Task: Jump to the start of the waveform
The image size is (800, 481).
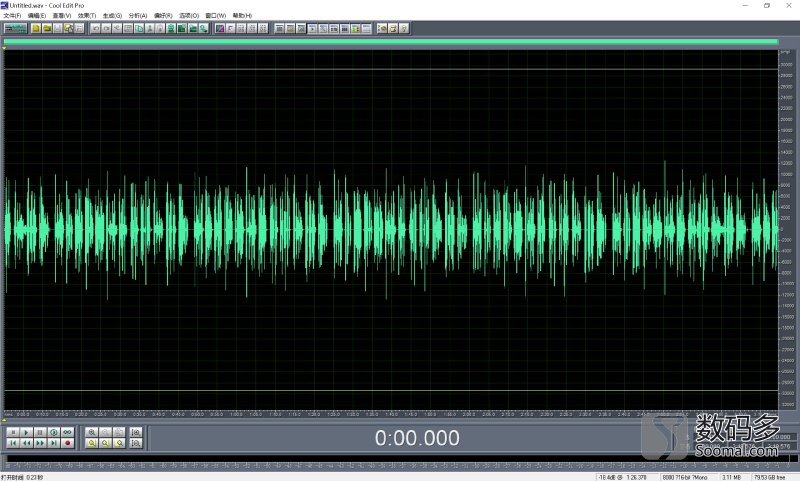Action: (x=12, y=442)
